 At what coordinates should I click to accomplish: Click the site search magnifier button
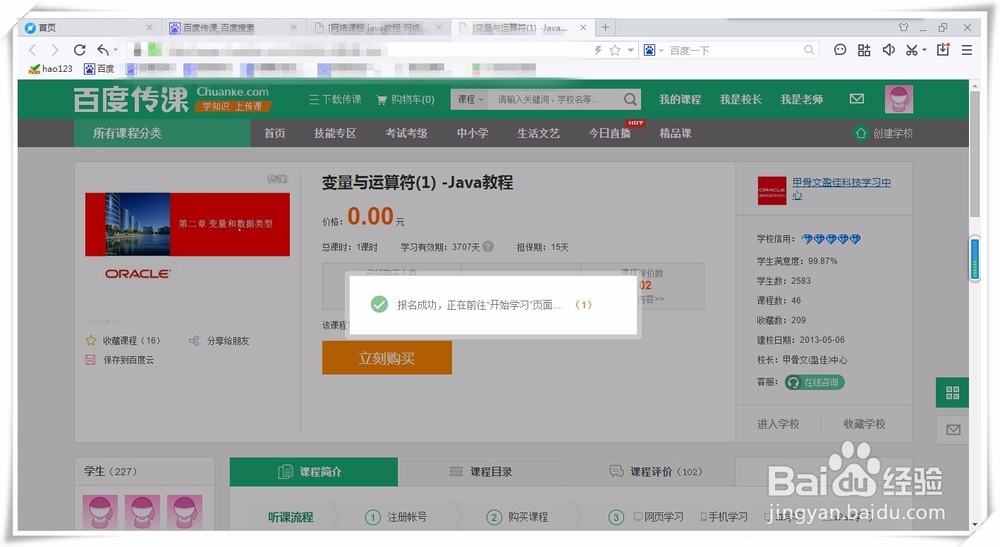coord(630,99)
